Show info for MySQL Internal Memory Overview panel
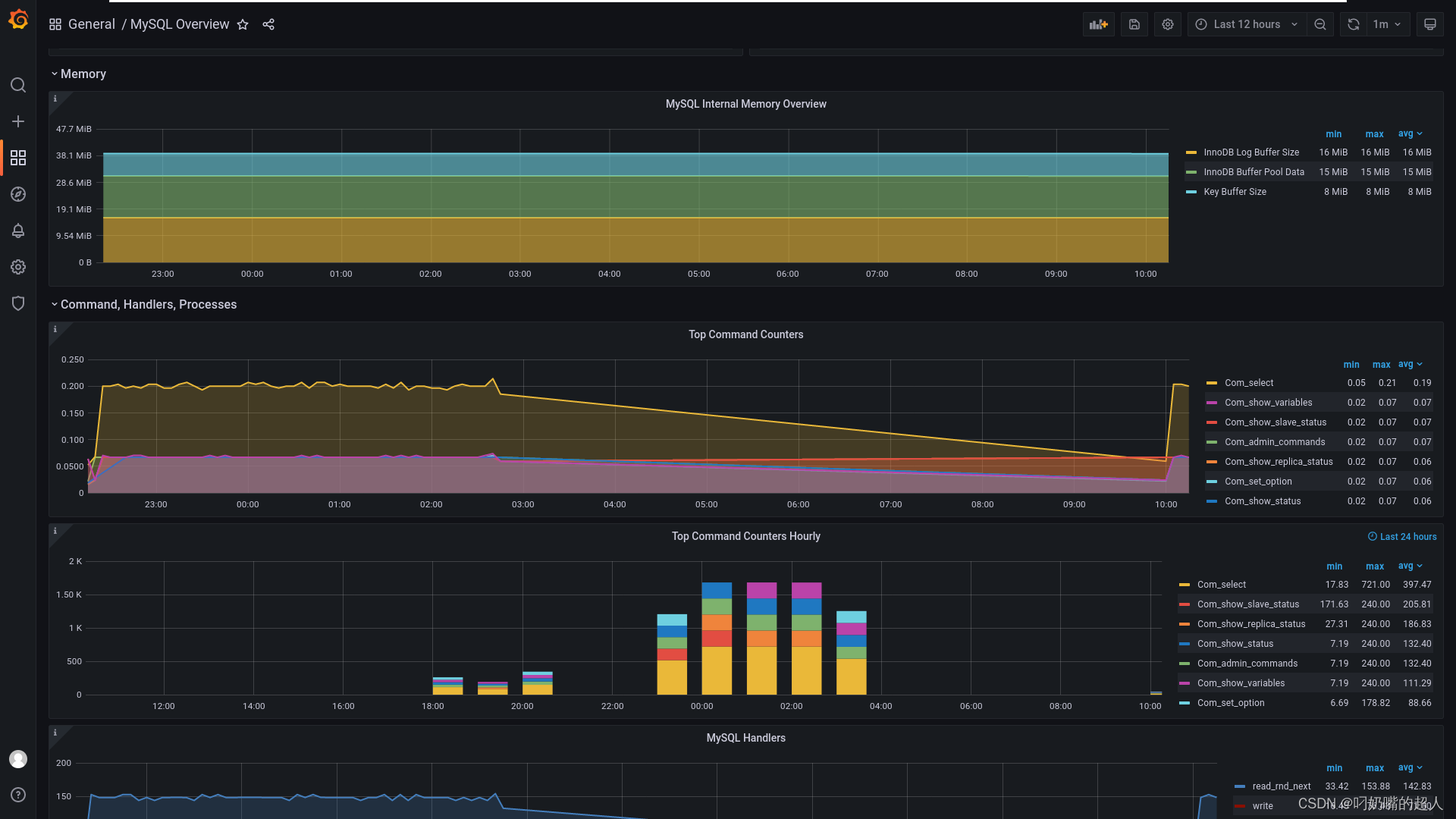 55,99
